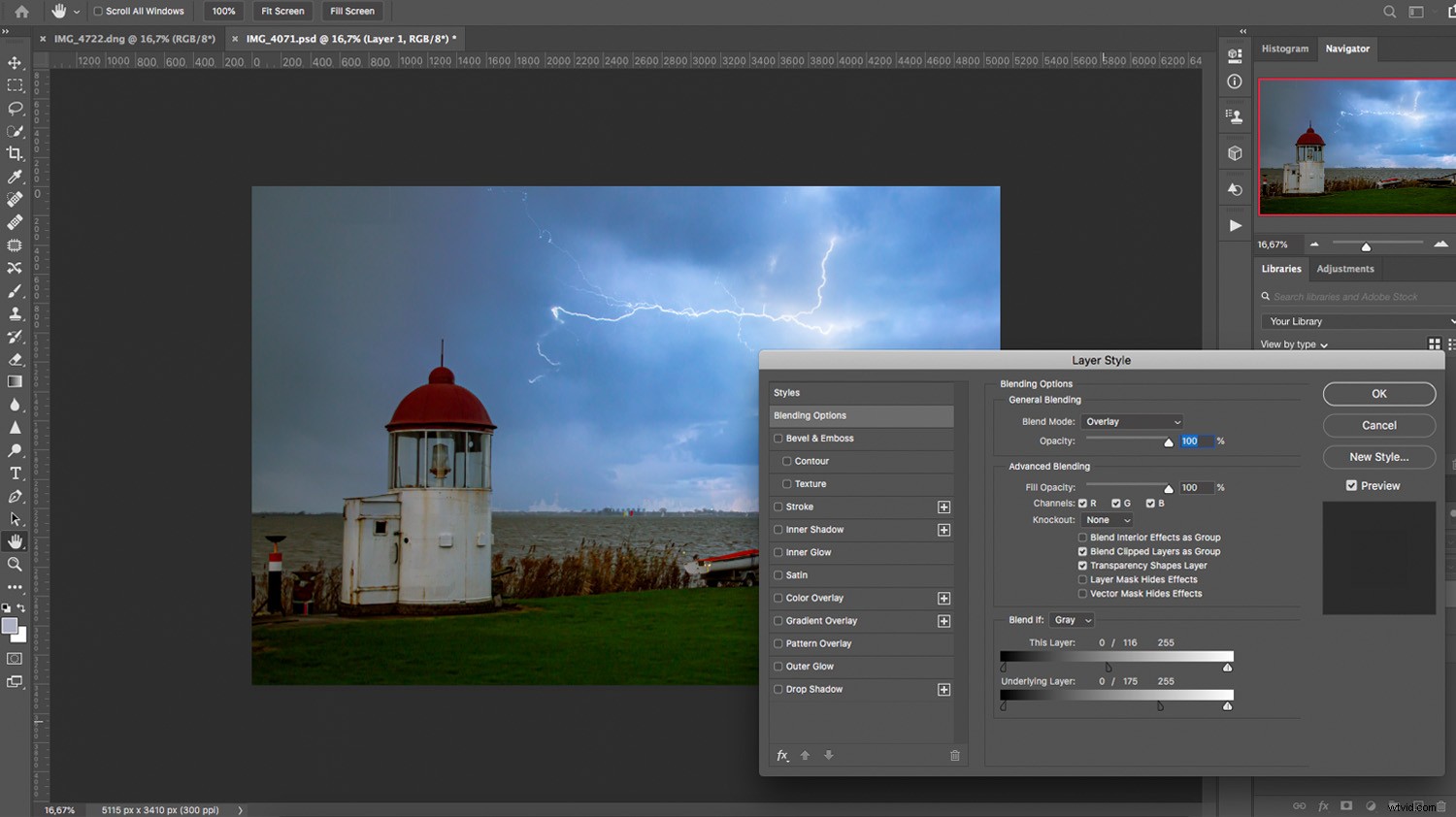Click the New Style button

[1378, 456]
